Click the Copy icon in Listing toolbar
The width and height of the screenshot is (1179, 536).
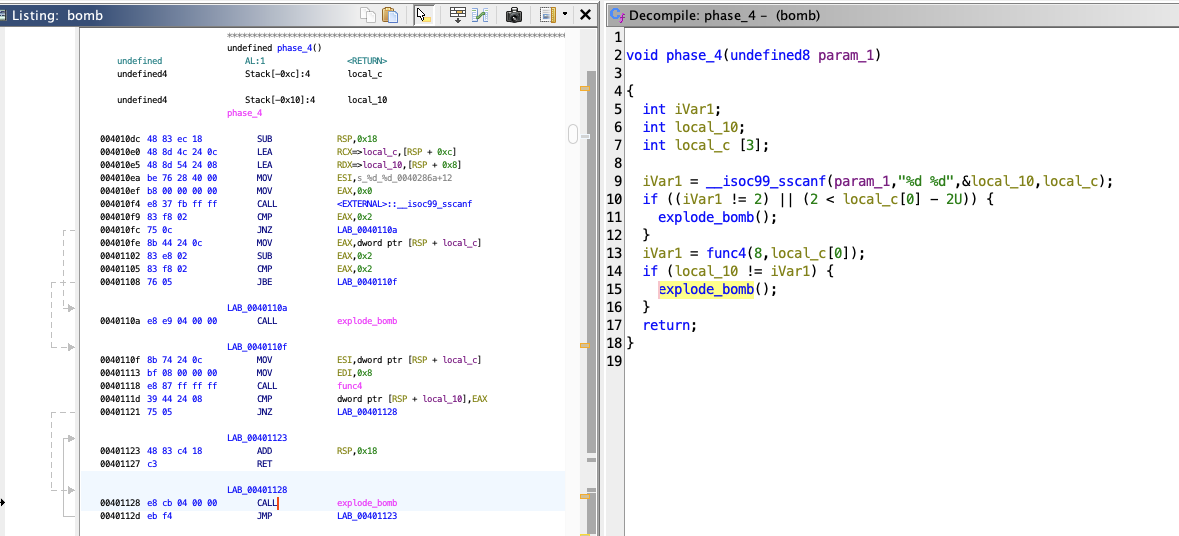[369, 15]
